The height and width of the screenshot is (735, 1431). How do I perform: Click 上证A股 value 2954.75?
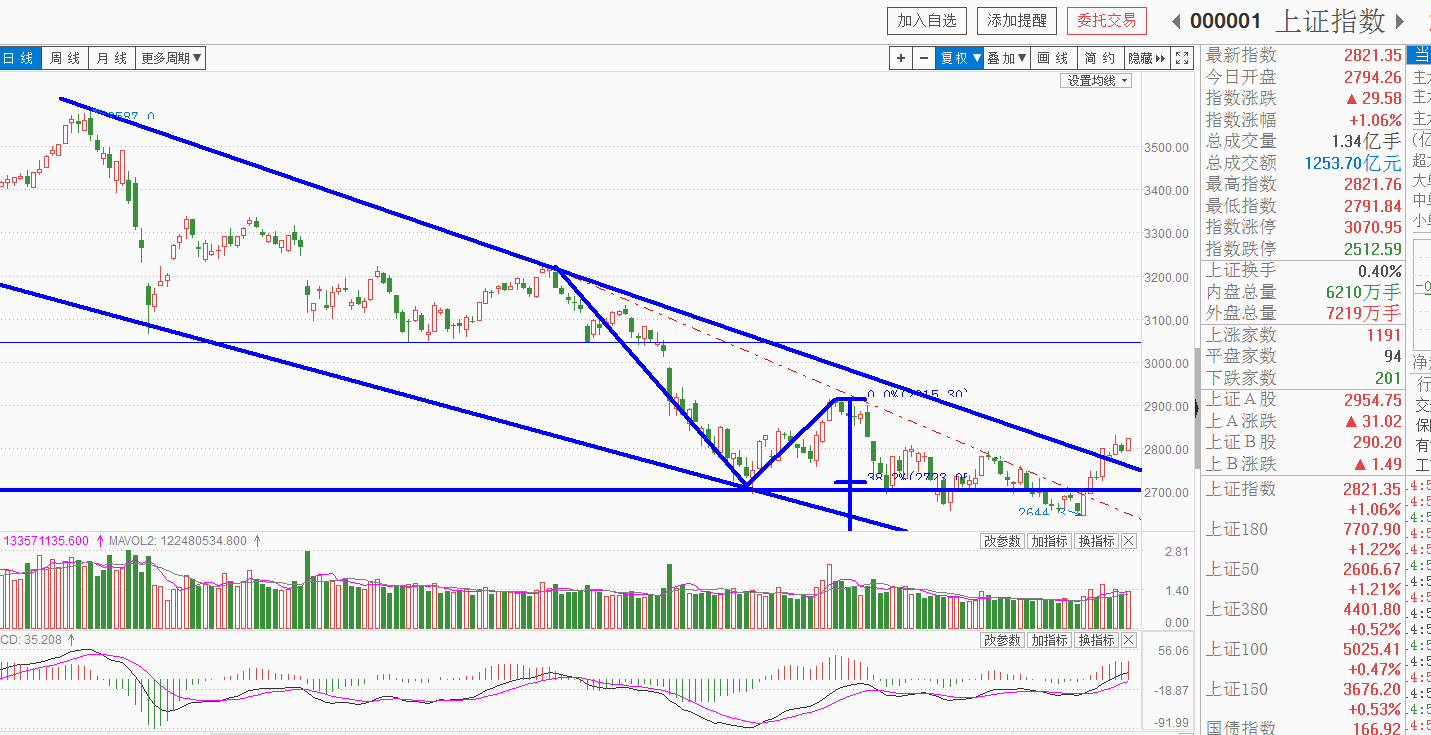click(1373, 400)
